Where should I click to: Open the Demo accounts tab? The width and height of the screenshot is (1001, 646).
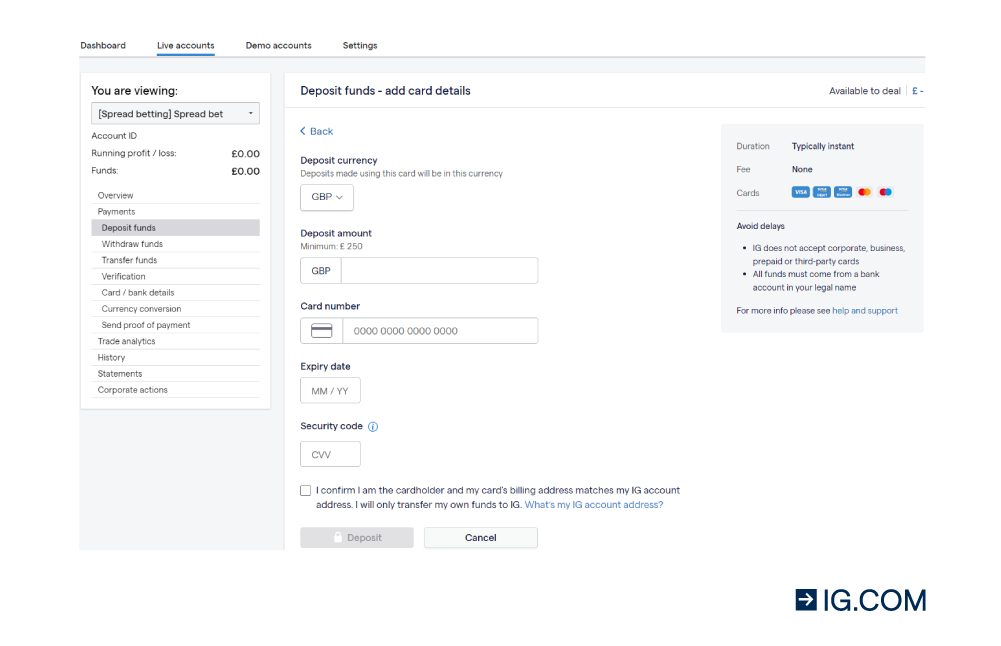pos(278,46)
